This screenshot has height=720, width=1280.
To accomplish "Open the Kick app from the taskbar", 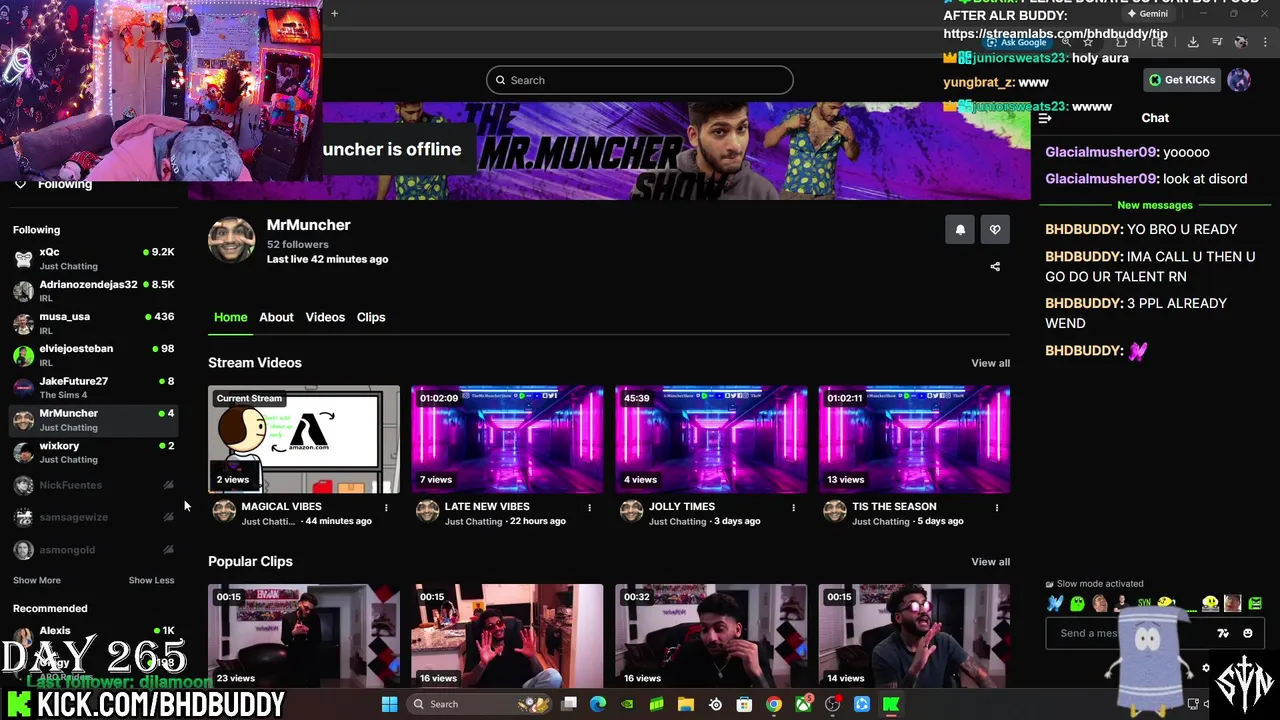I will 891,704.
